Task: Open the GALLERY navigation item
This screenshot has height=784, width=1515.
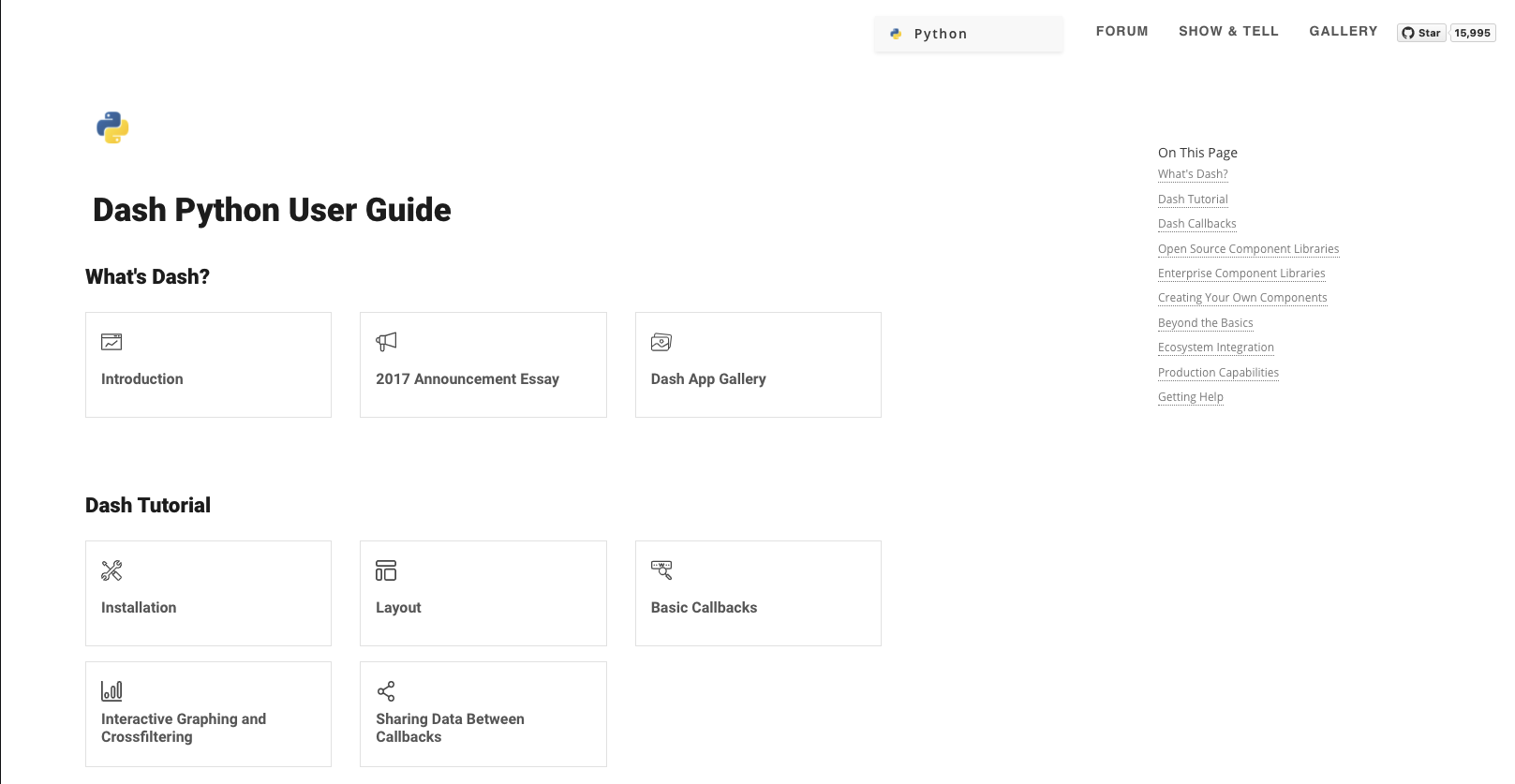Action: [x=1343, y=31]
